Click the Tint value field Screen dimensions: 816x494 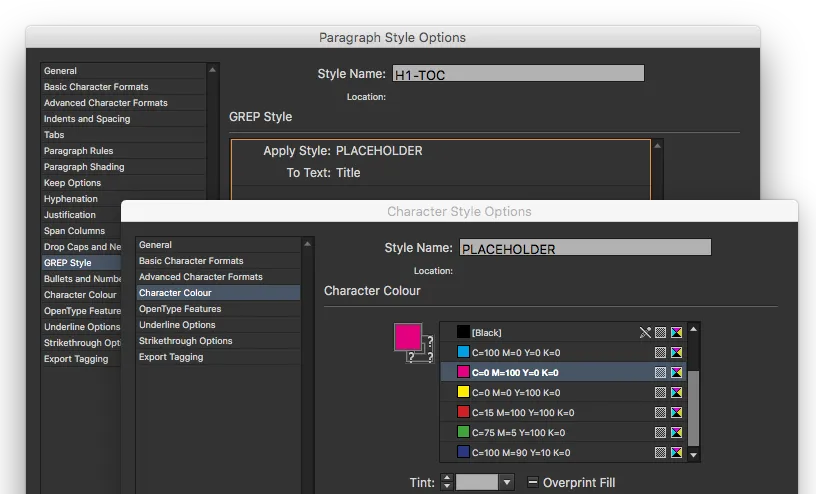click(x=477, y=482)
